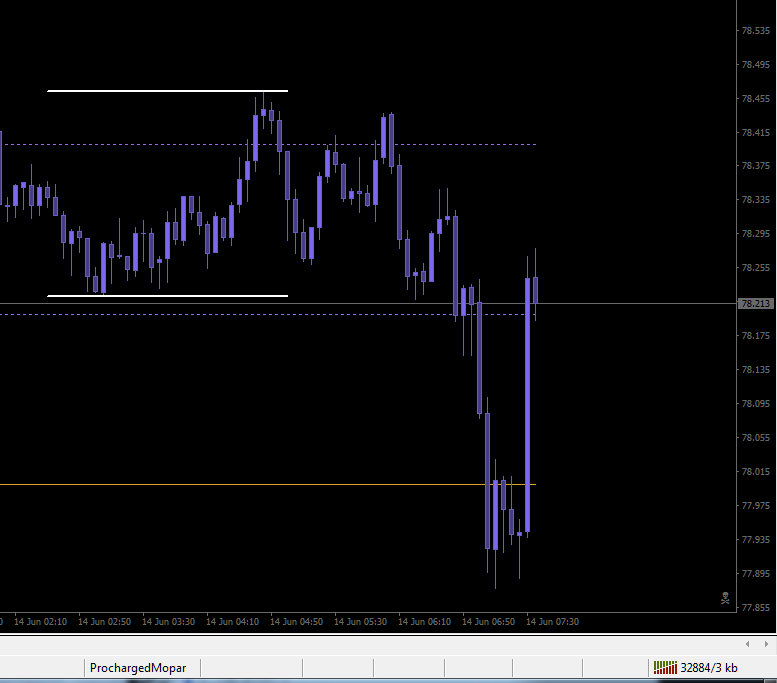Click the 78.295 price scale label

point(756,233)
